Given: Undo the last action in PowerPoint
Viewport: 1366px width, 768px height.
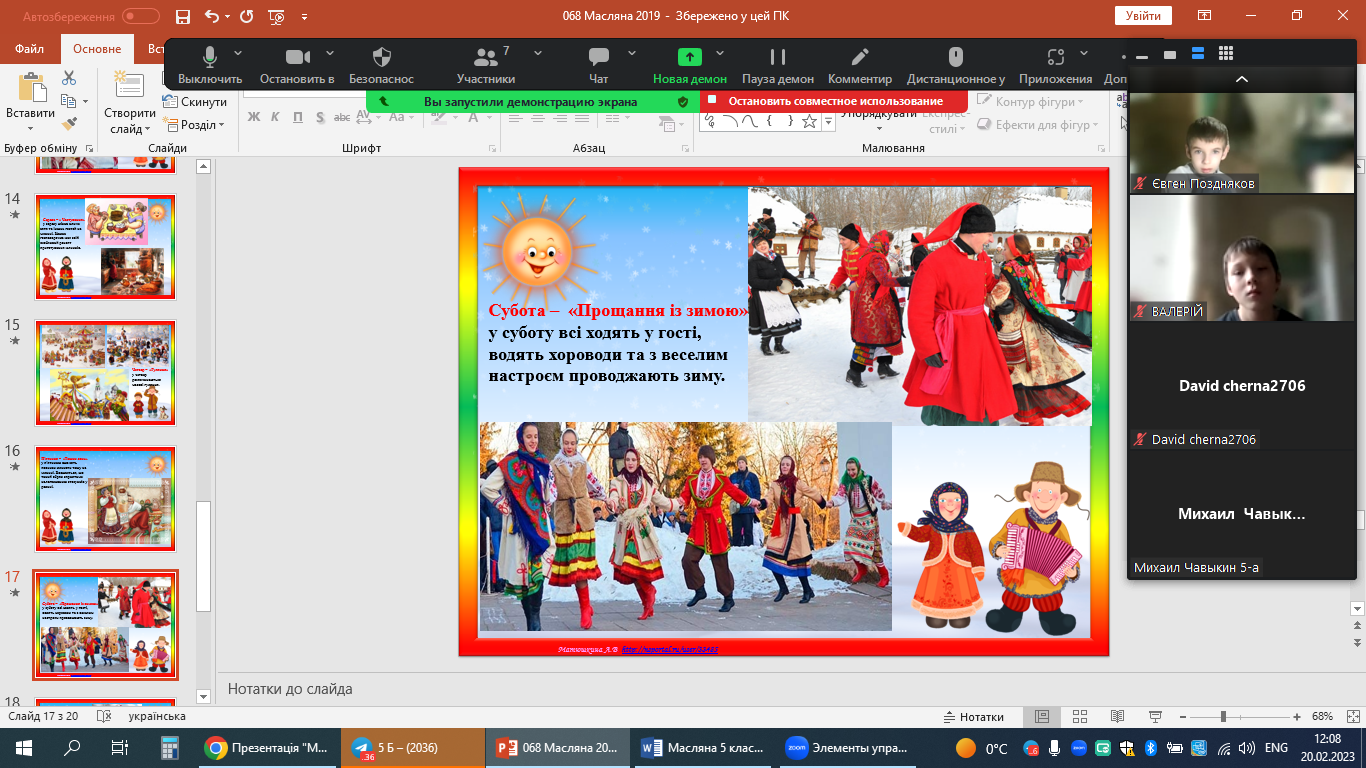Looking at the screenshot, I should coord(211,16).
